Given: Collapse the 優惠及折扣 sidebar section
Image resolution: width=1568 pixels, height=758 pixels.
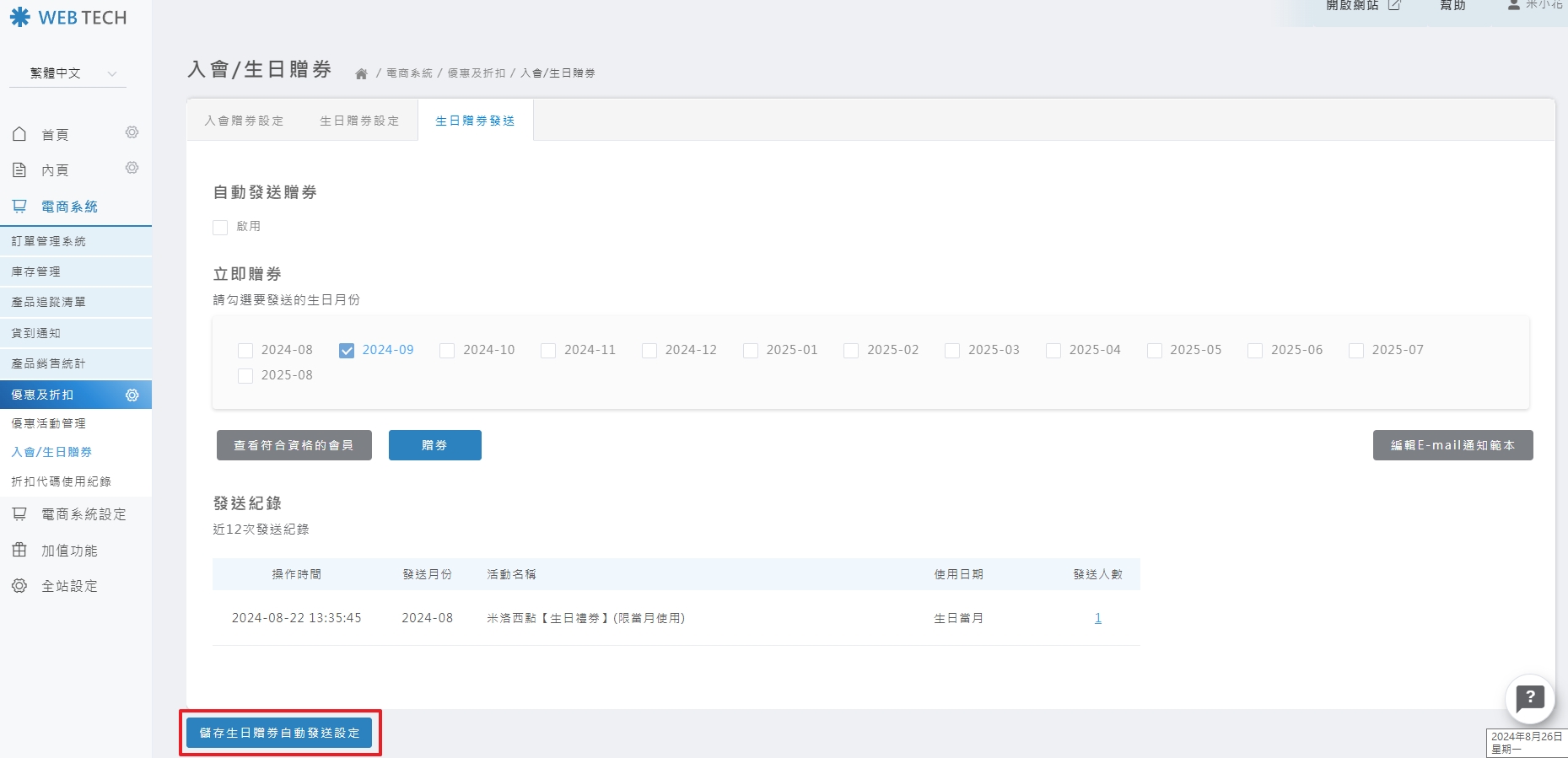Looking at the screenshot, I should 42,395.
